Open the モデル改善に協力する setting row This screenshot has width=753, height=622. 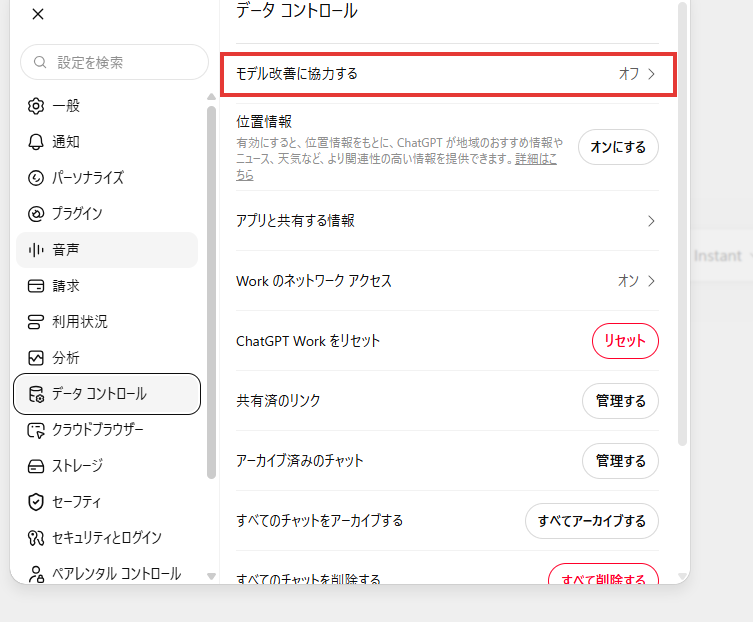[x=449, y=74]
